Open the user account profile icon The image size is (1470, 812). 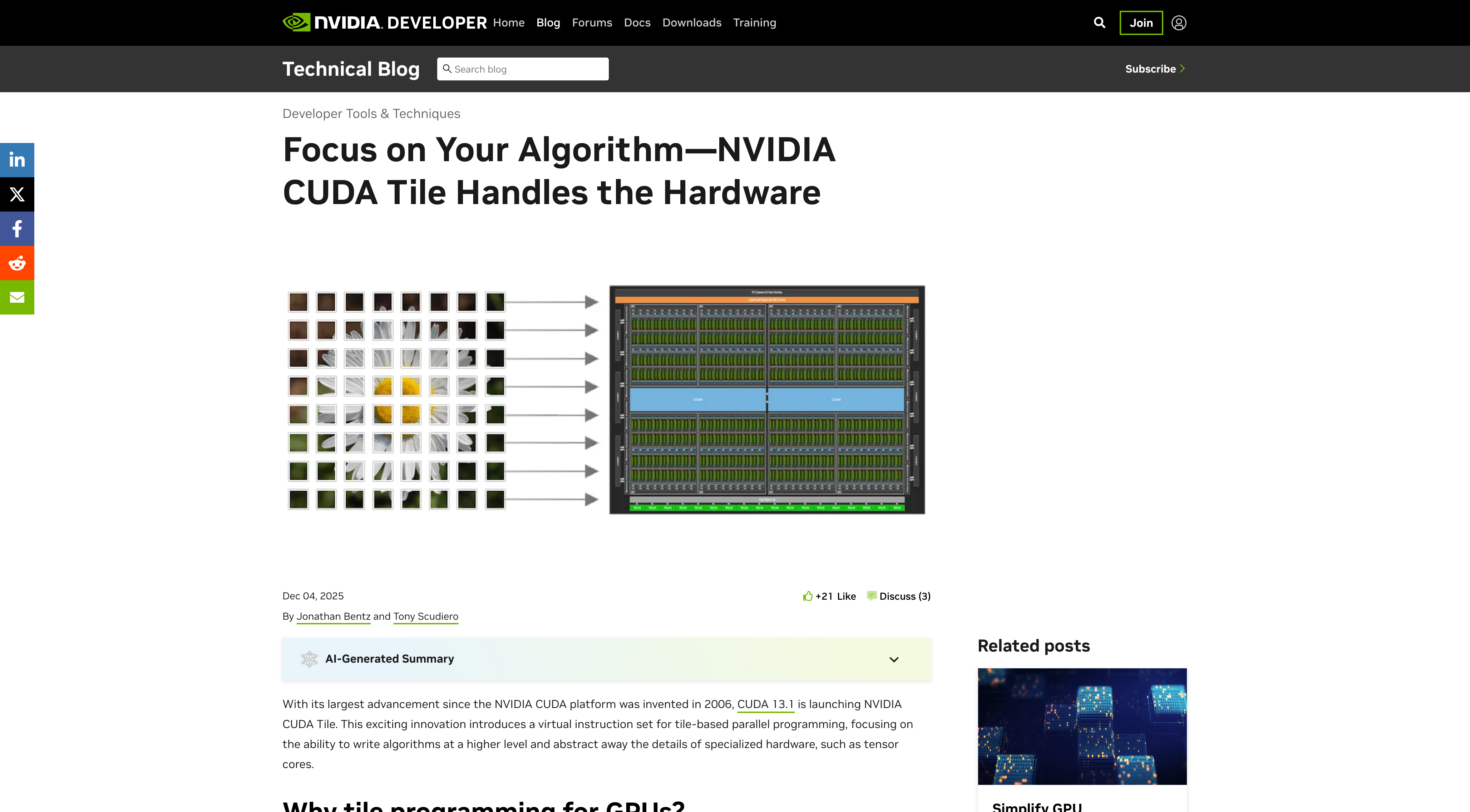click(1178, 23)
